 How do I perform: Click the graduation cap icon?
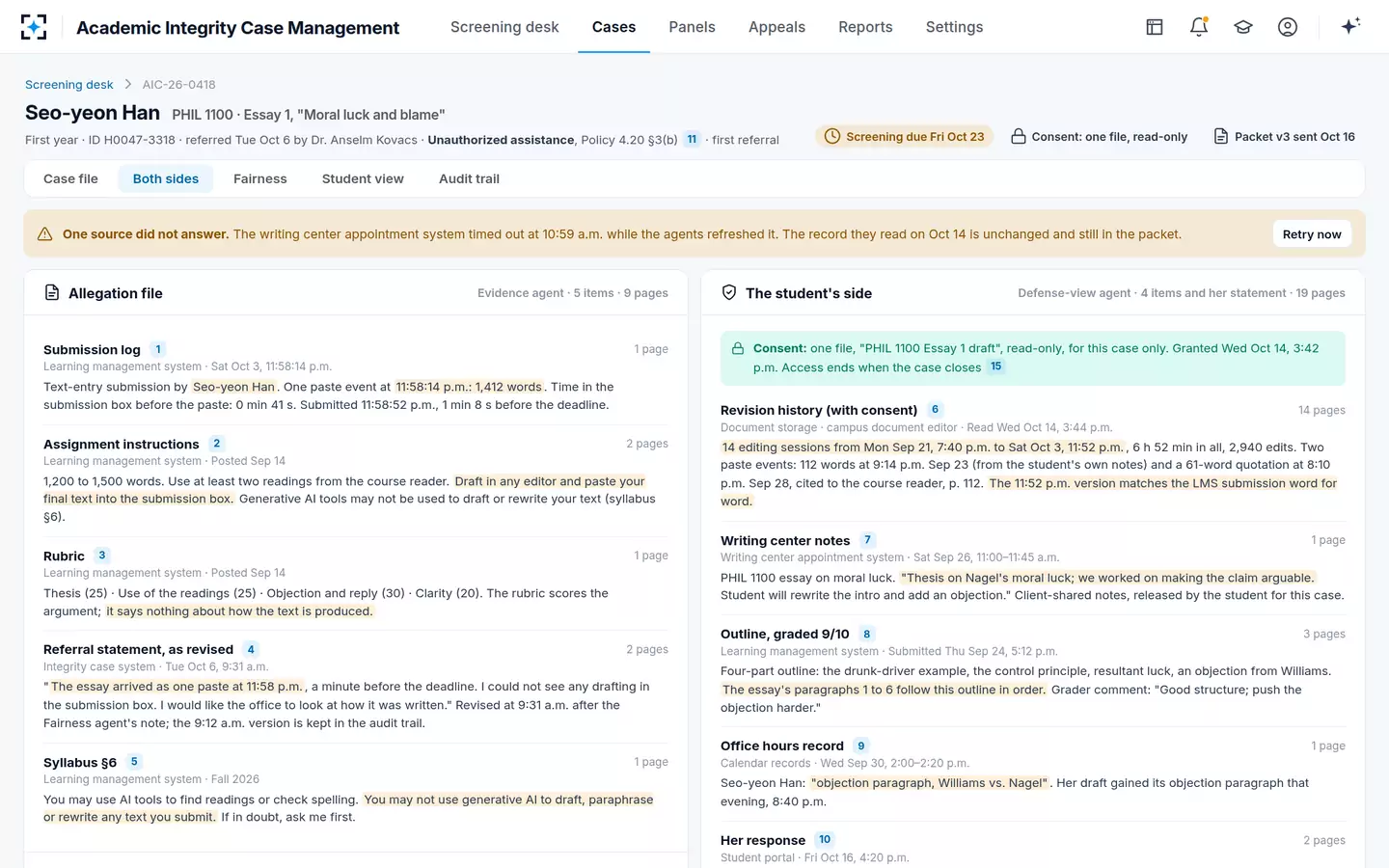click(1243, 27)
